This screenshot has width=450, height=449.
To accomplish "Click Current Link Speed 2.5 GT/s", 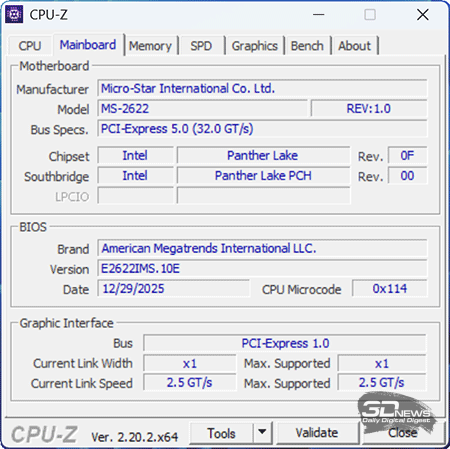I will tap(190, 383).
